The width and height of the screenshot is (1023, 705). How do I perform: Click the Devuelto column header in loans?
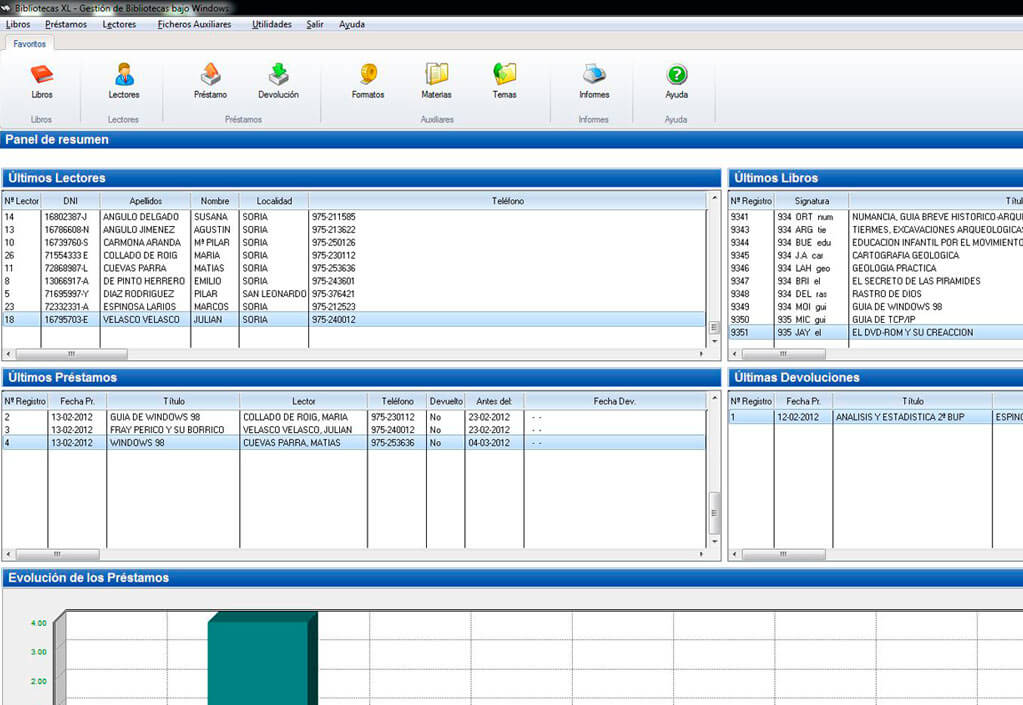pos(445,401)
